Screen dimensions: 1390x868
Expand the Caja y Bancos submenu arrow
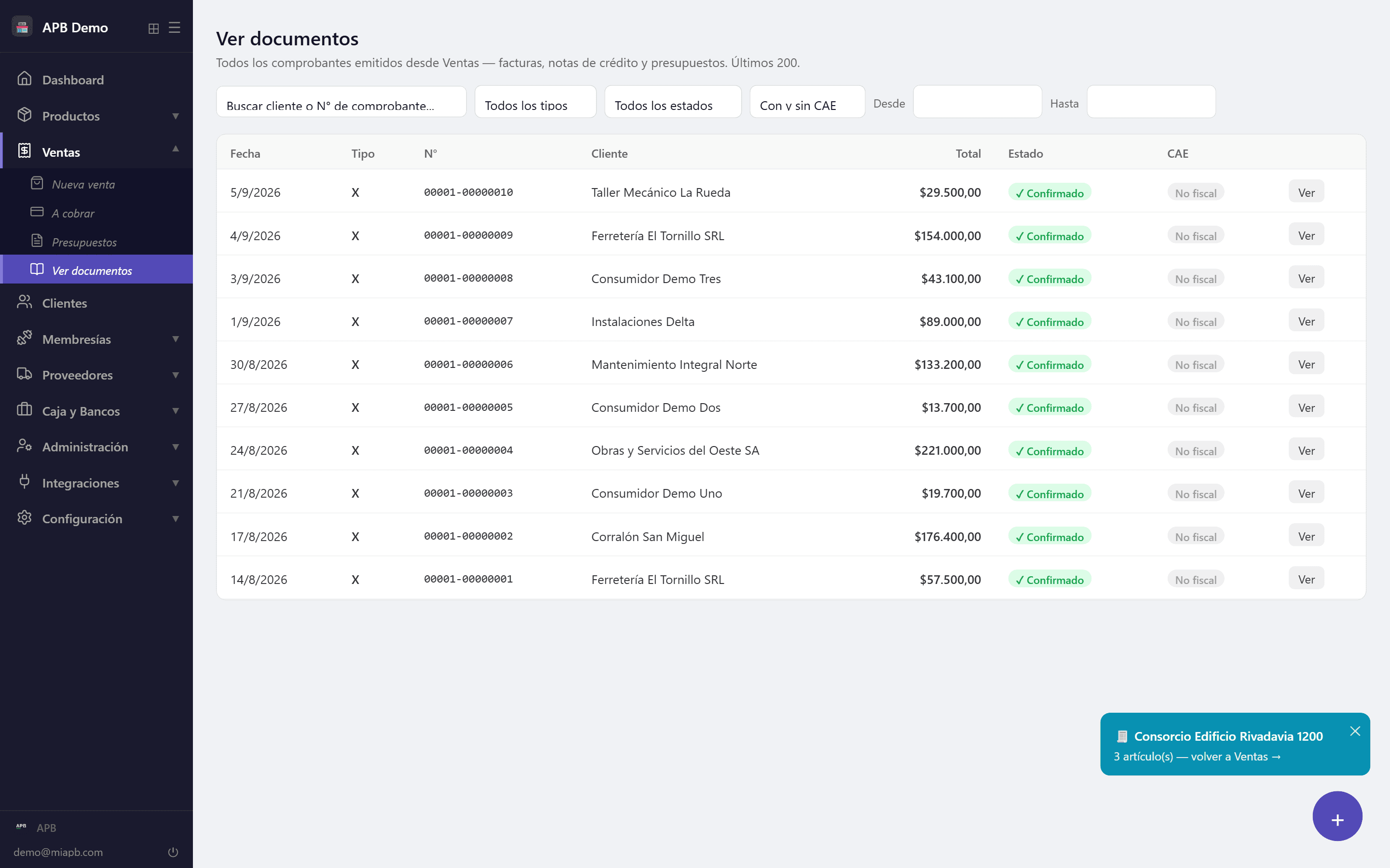[176, 410]
